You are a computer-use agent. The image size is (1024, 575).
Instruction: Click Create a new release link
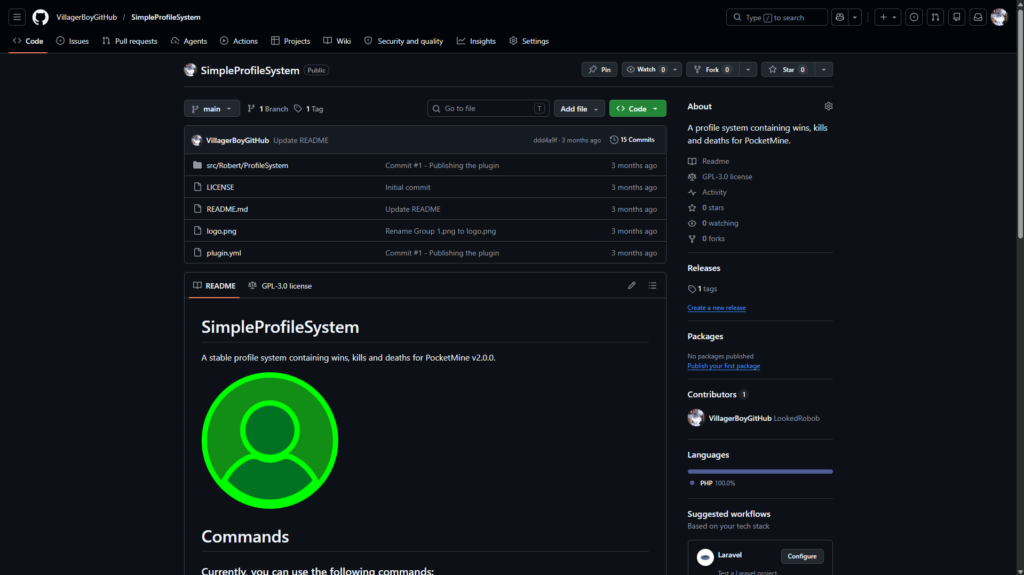pos(716,308)
